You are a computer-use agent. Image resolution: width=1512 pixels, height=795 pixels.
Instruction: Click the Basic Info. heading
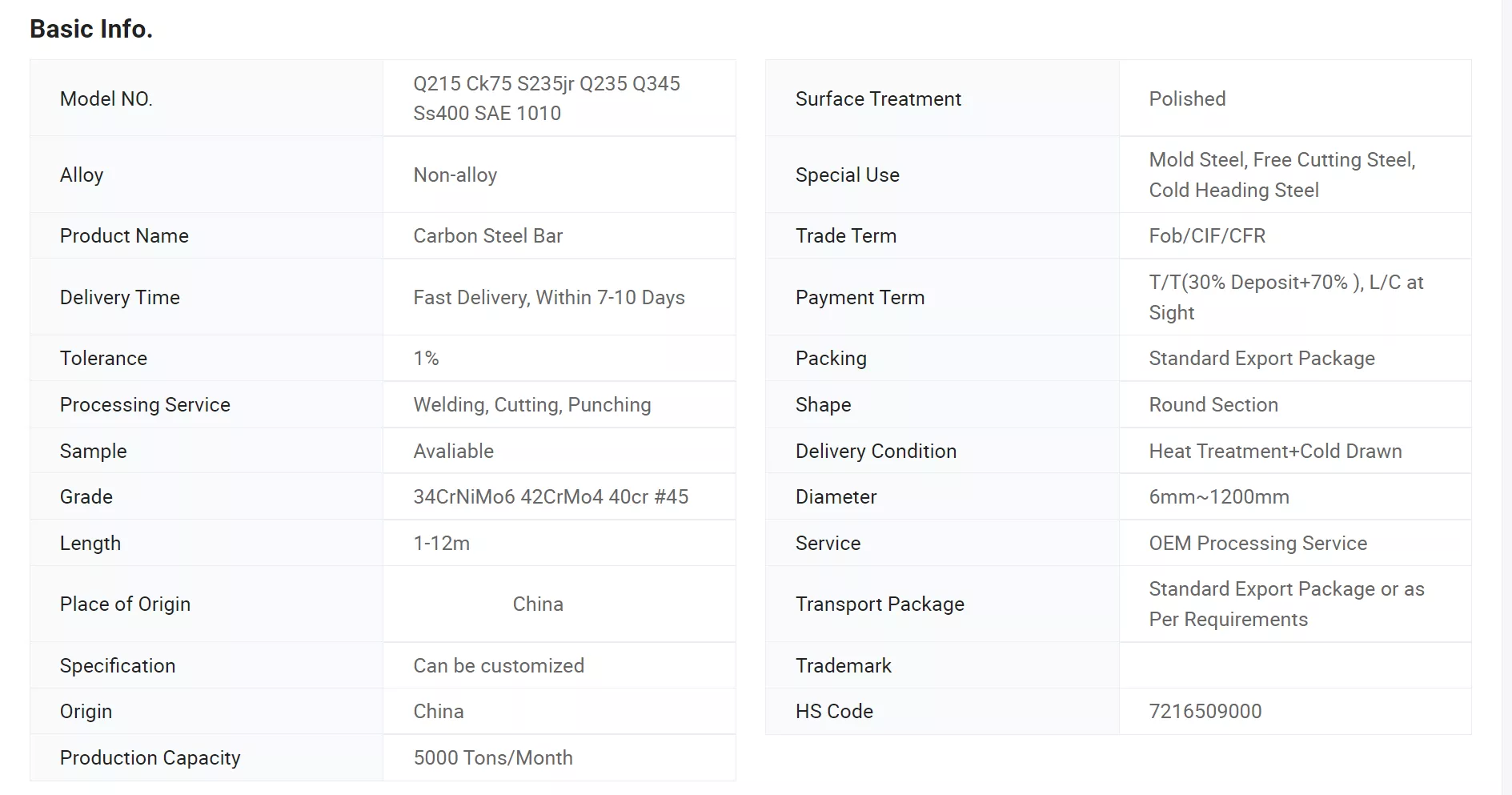pyautogui.click(x=91, y=29)
